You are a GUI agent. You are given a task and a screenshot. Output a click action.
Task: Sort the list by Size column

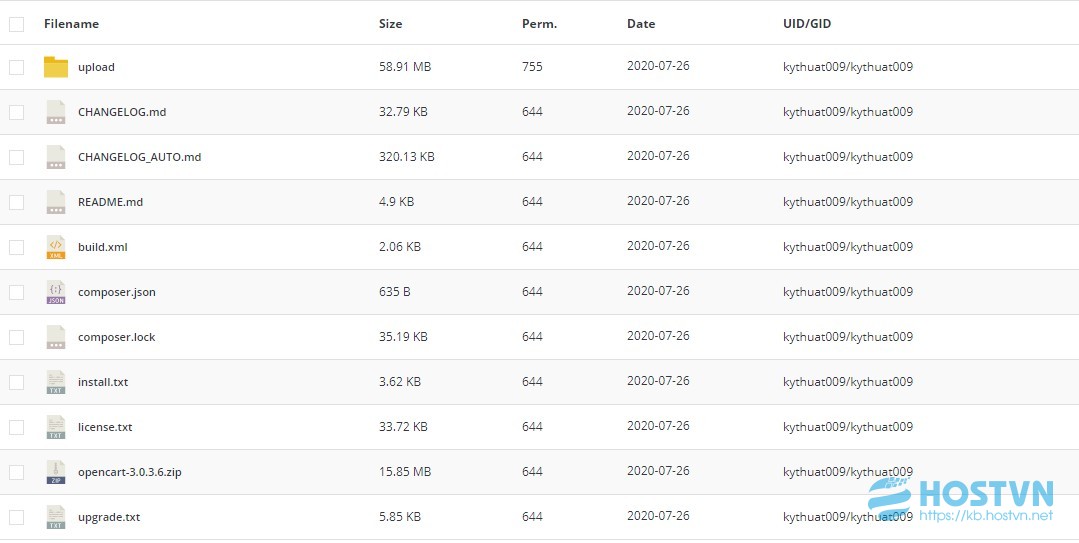coord(390,23)
